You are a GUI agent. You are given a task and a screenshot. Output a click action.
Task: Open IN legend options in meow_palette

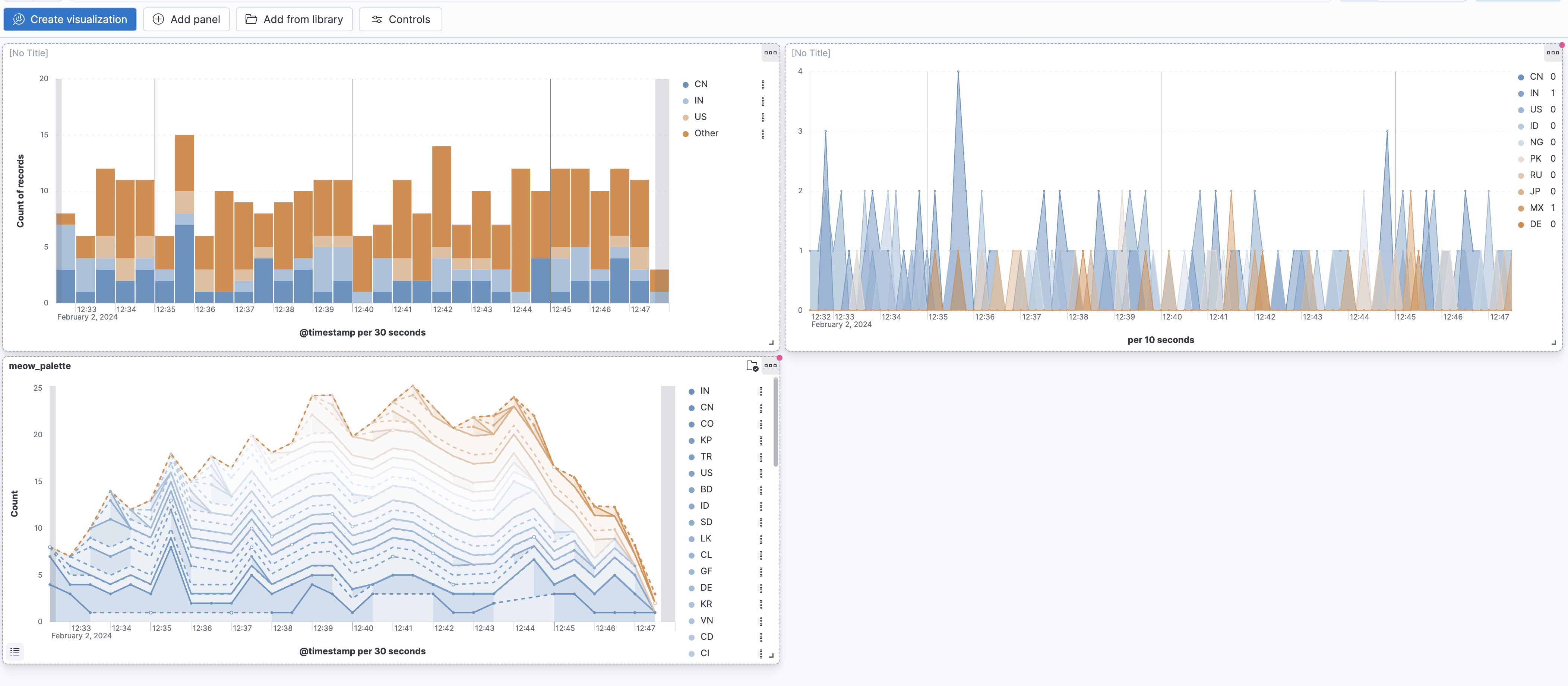click(760, 392)
